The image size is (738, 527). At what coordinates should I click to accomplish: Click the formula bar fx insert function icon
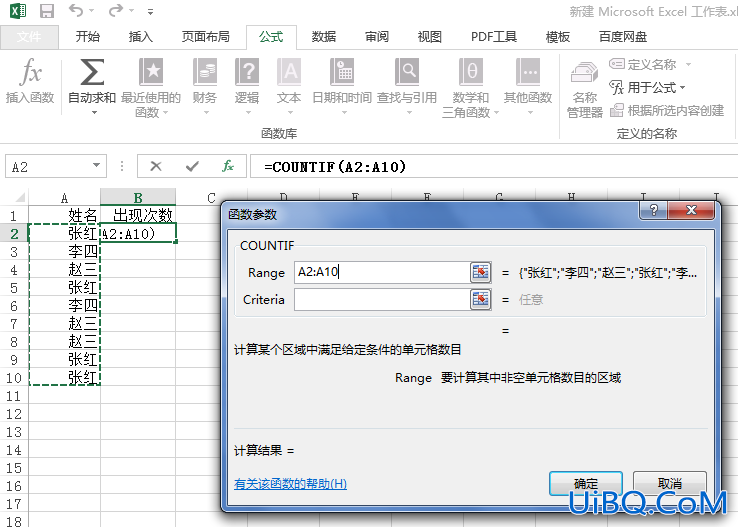[228, 166]
